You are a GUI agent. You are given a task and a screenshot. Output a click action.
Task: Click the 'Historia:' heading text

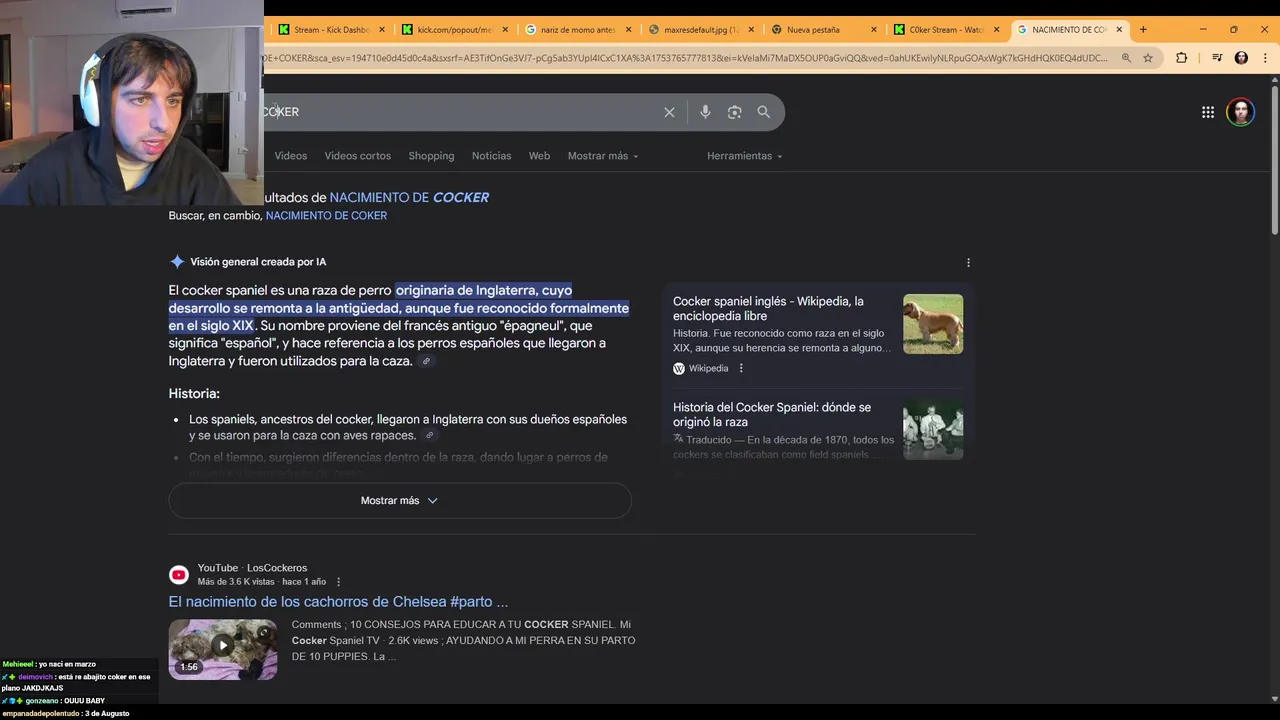[194, 394]
